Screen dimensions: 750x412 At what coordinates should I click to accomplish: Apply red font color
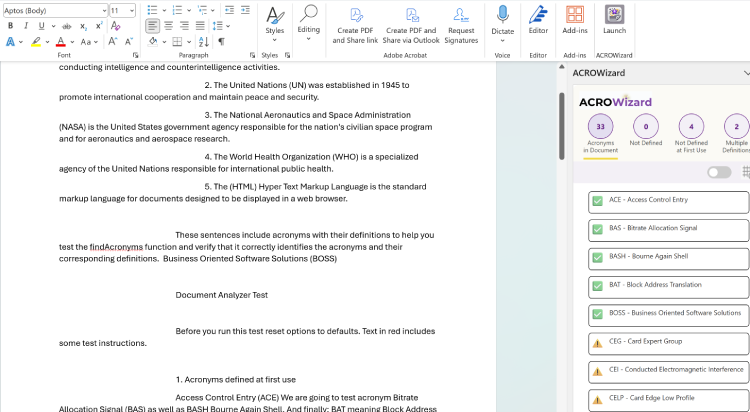61,42
